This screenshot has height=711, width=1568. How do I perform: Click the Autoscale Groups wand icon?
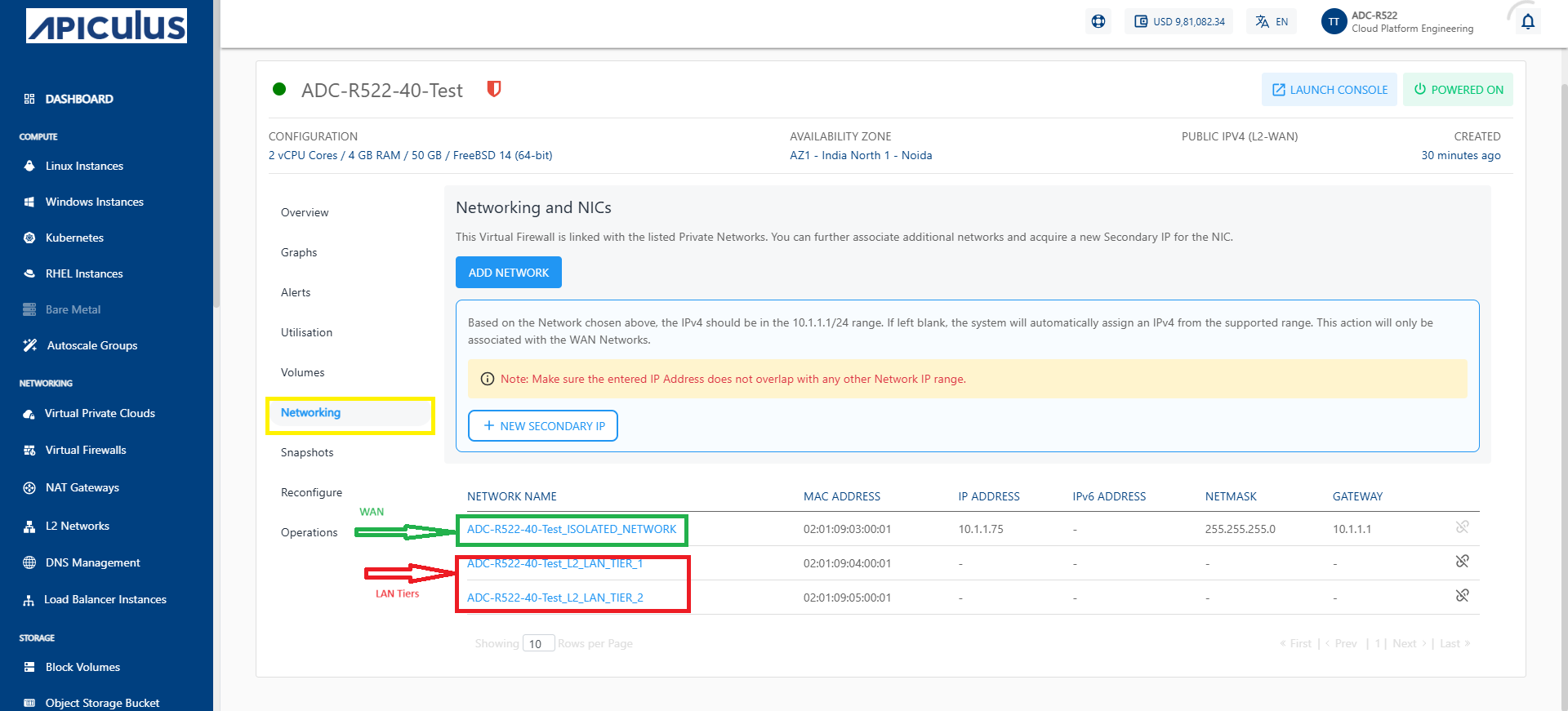tap(30, 345)
